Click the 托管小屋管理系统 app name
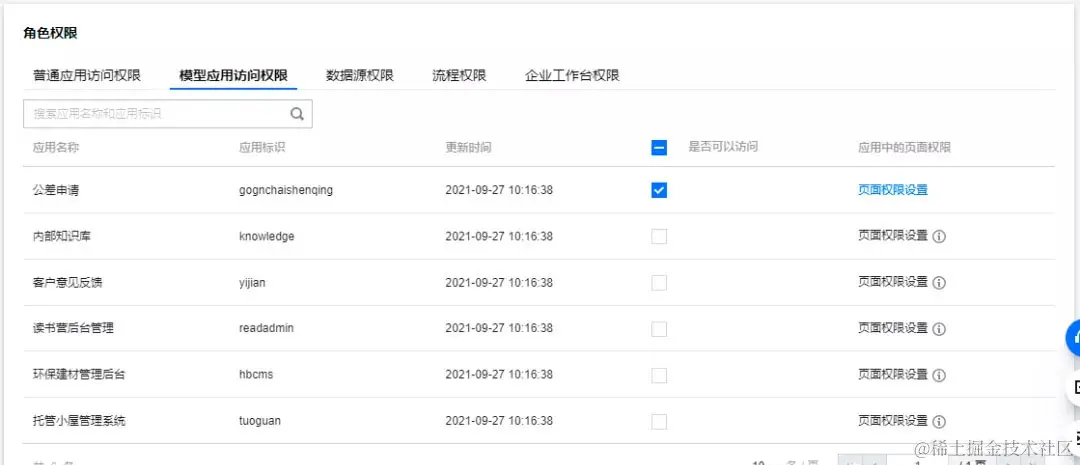 tap(79, 421)
